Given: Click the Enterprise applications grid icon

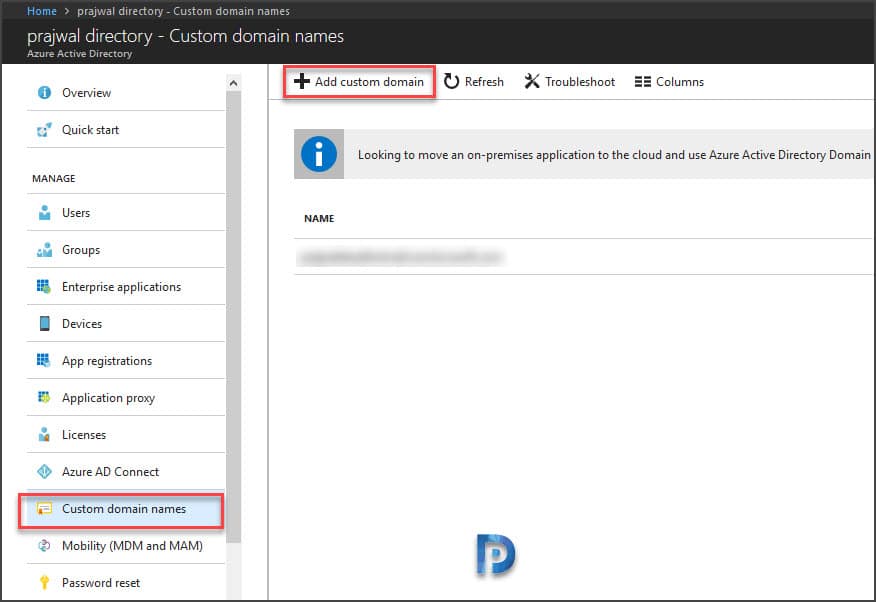Looking at the screenshot, I should [44, 286].
